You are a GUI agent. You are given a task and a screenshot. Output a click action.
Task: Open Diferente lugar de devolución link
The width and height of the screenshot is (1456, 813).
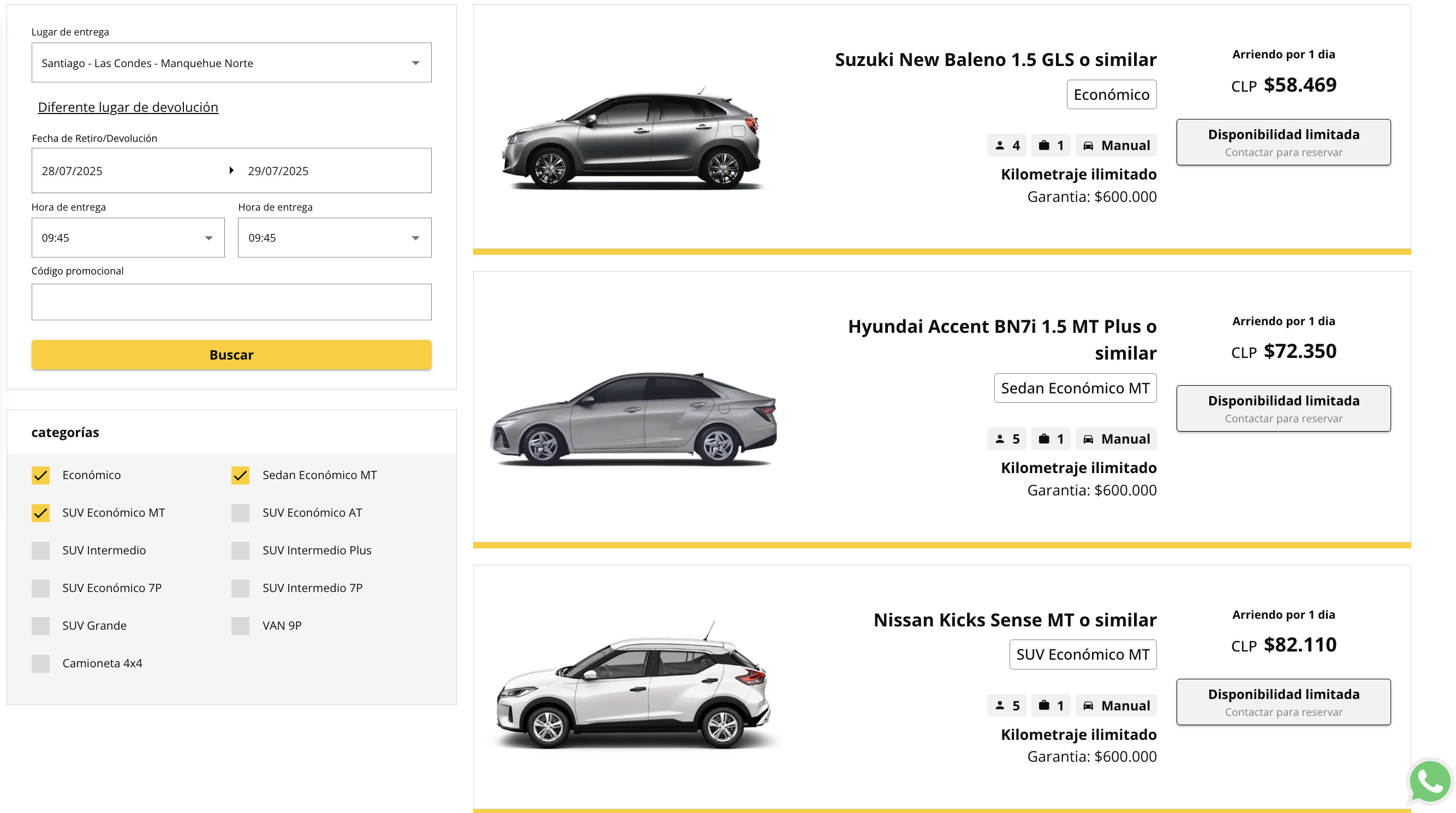pyautogui.click(x=128, y=107)
